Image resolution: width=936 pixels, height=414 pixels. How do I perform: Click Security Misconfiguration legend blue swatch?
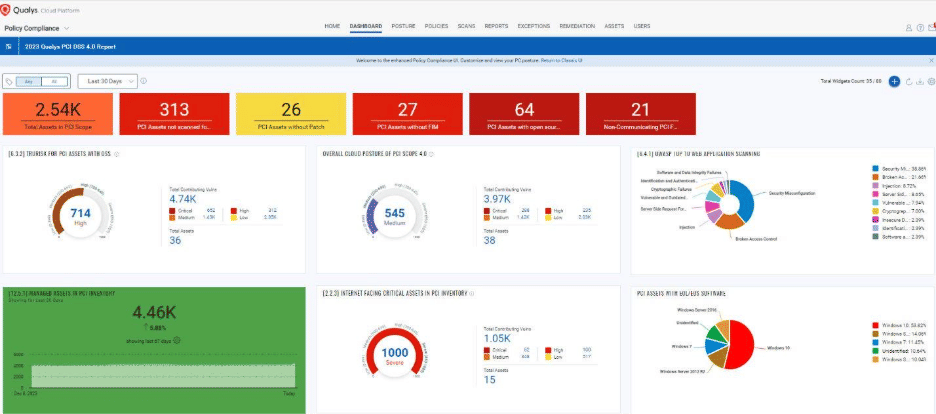pyautogui.click(x=875, y=169)
